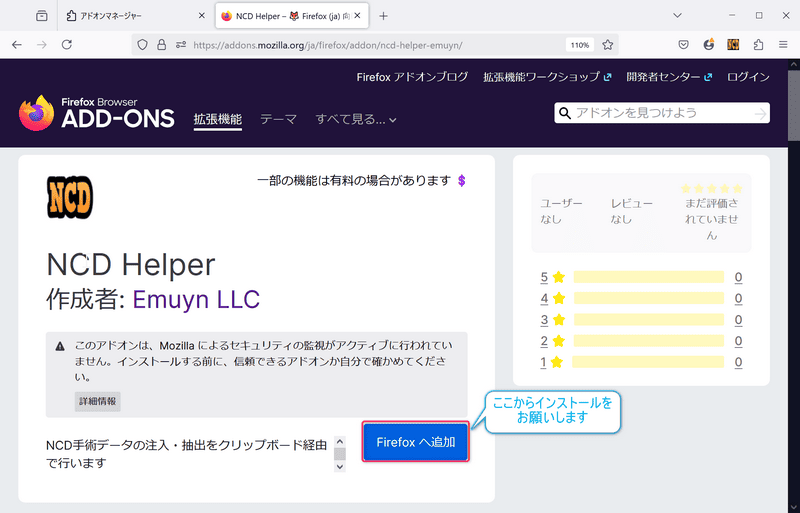This screenshot has height=513, width=800.
Task: Open the Pocket save icon
Action: pos(684,45)
